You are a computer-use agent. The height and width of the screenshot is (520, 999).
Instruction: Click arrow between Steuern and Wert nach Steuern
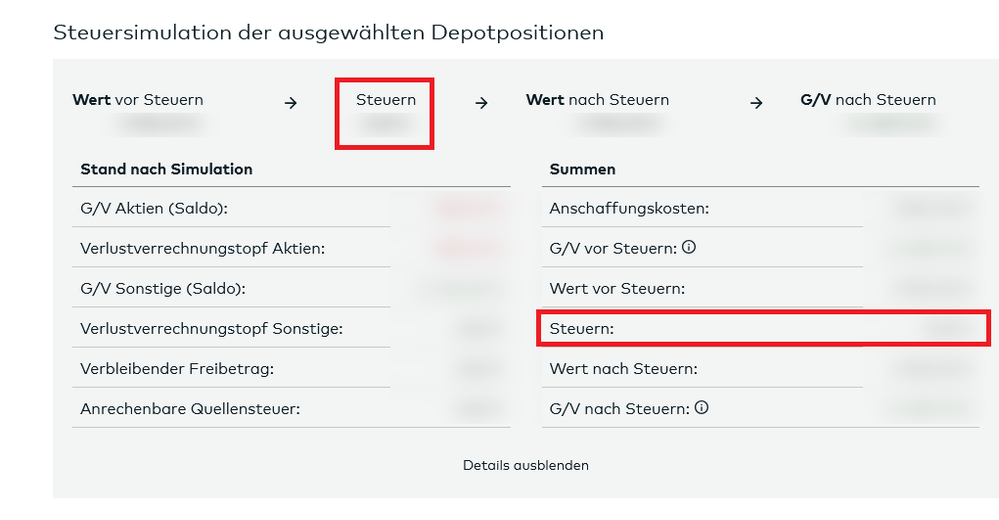point(481,102)
